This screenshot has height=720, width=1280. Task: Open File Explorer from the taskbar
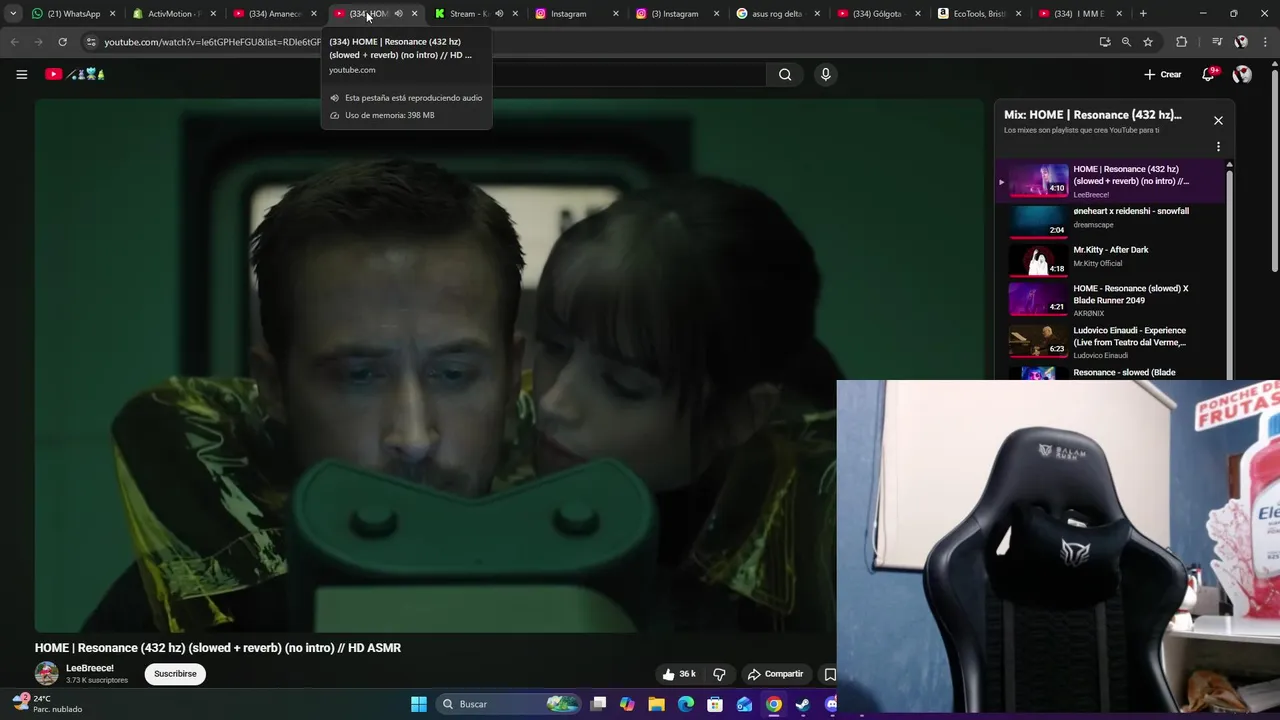click(656, 704)
